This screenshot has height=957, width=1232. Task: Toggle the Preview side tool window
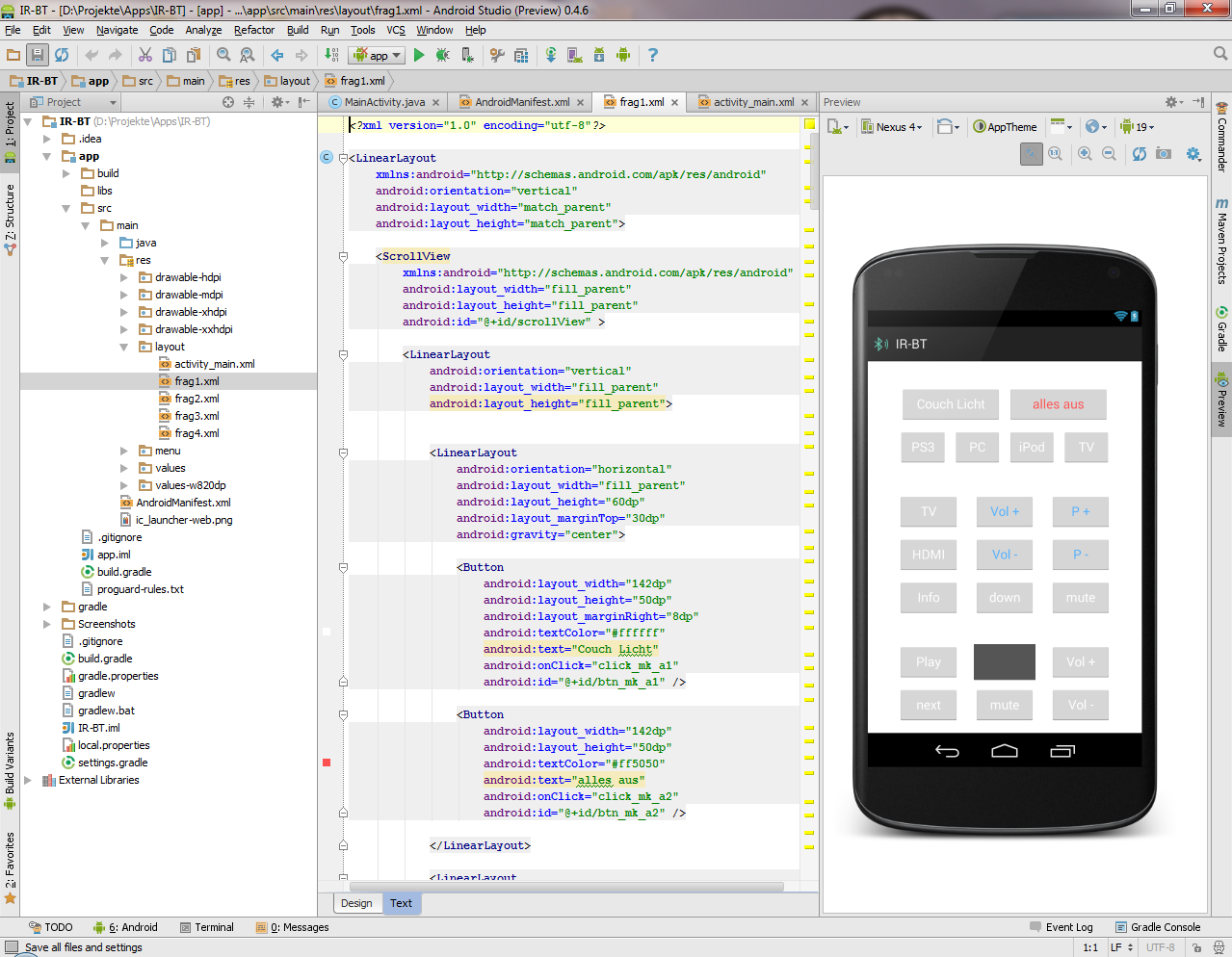[1221, 401]
